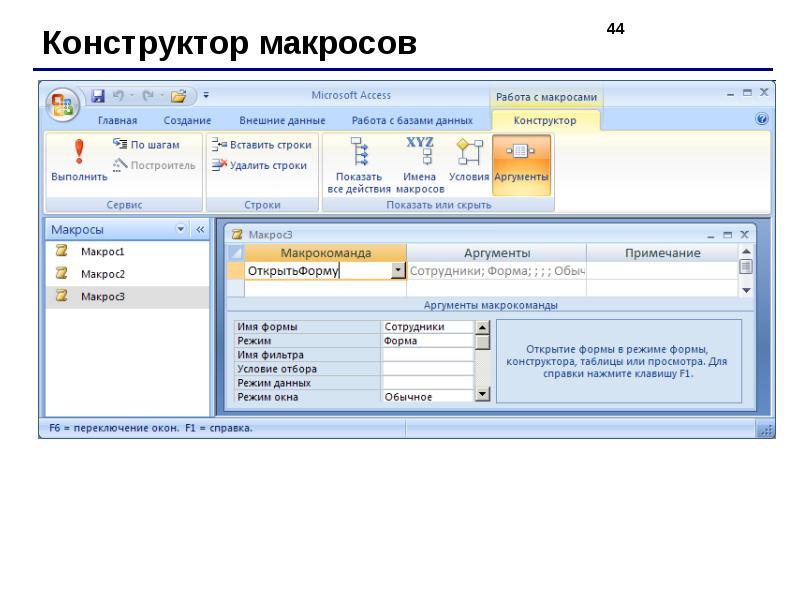Collapse navigation pane with double chevron
This screenshot has width=800, height=600.
[x=200, y=230]
